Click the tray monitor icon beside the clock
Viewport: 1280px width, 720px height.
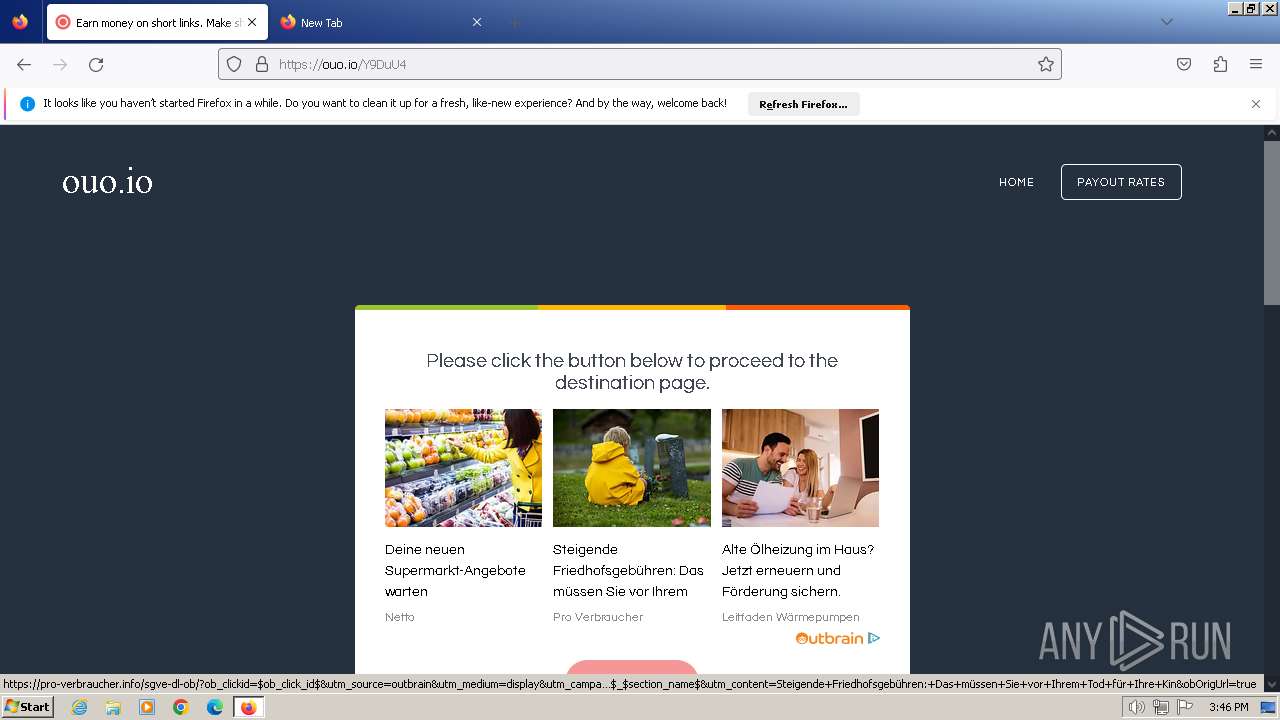point(1268,707)
